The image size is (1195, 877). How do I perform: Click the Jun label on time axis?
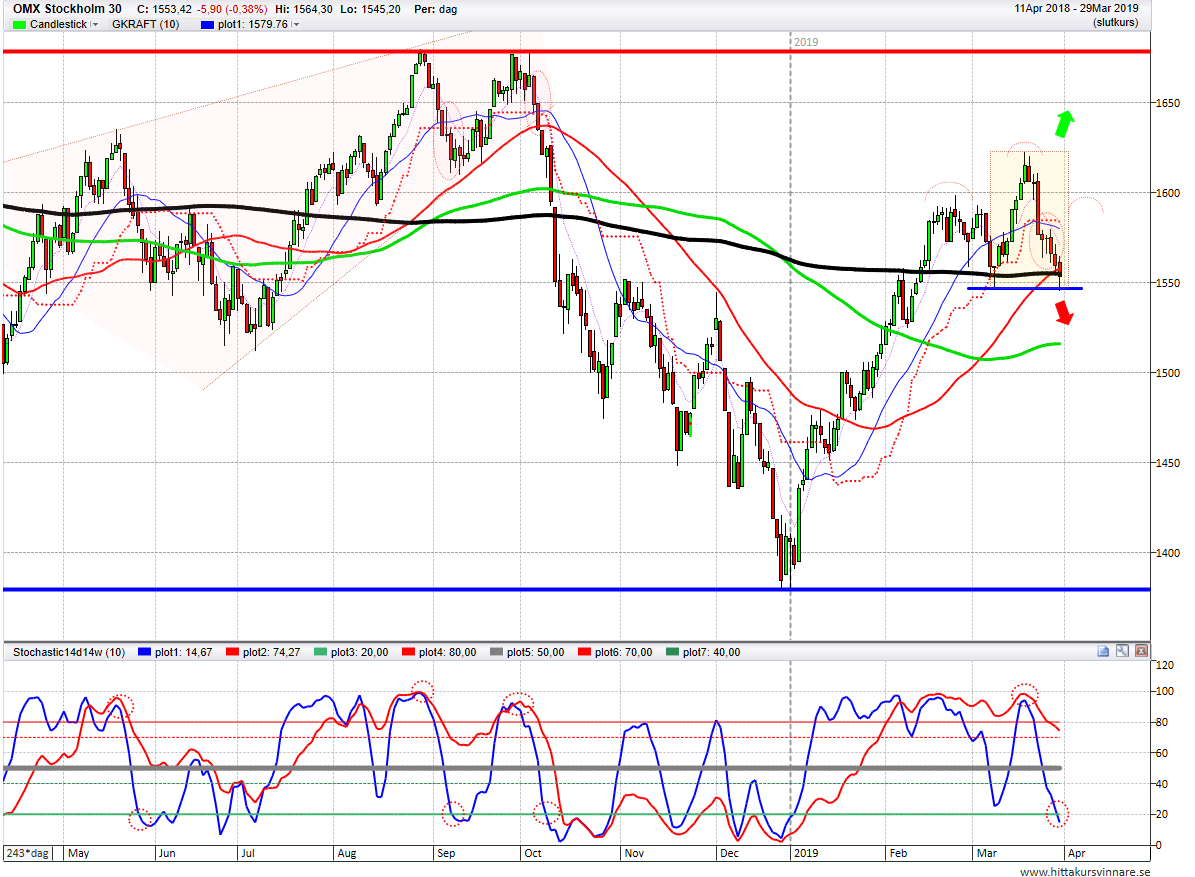pos(167,853)
